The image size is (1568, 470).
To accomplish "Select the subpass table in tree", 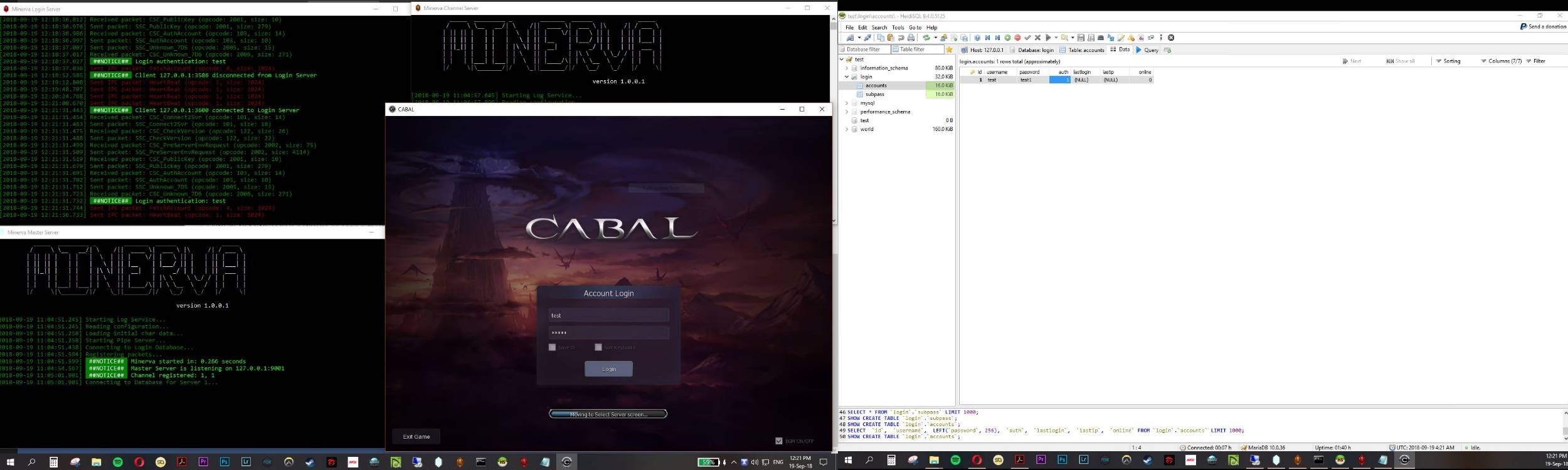I will tap(875, 94).
